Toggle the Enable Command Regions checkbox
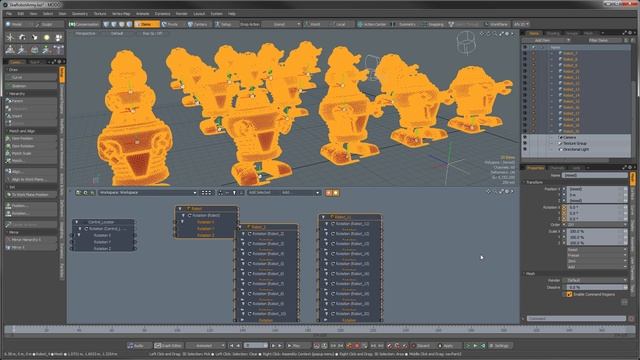Image resolution: width=640 pixels, height=360 pixels. click(569, 294)
